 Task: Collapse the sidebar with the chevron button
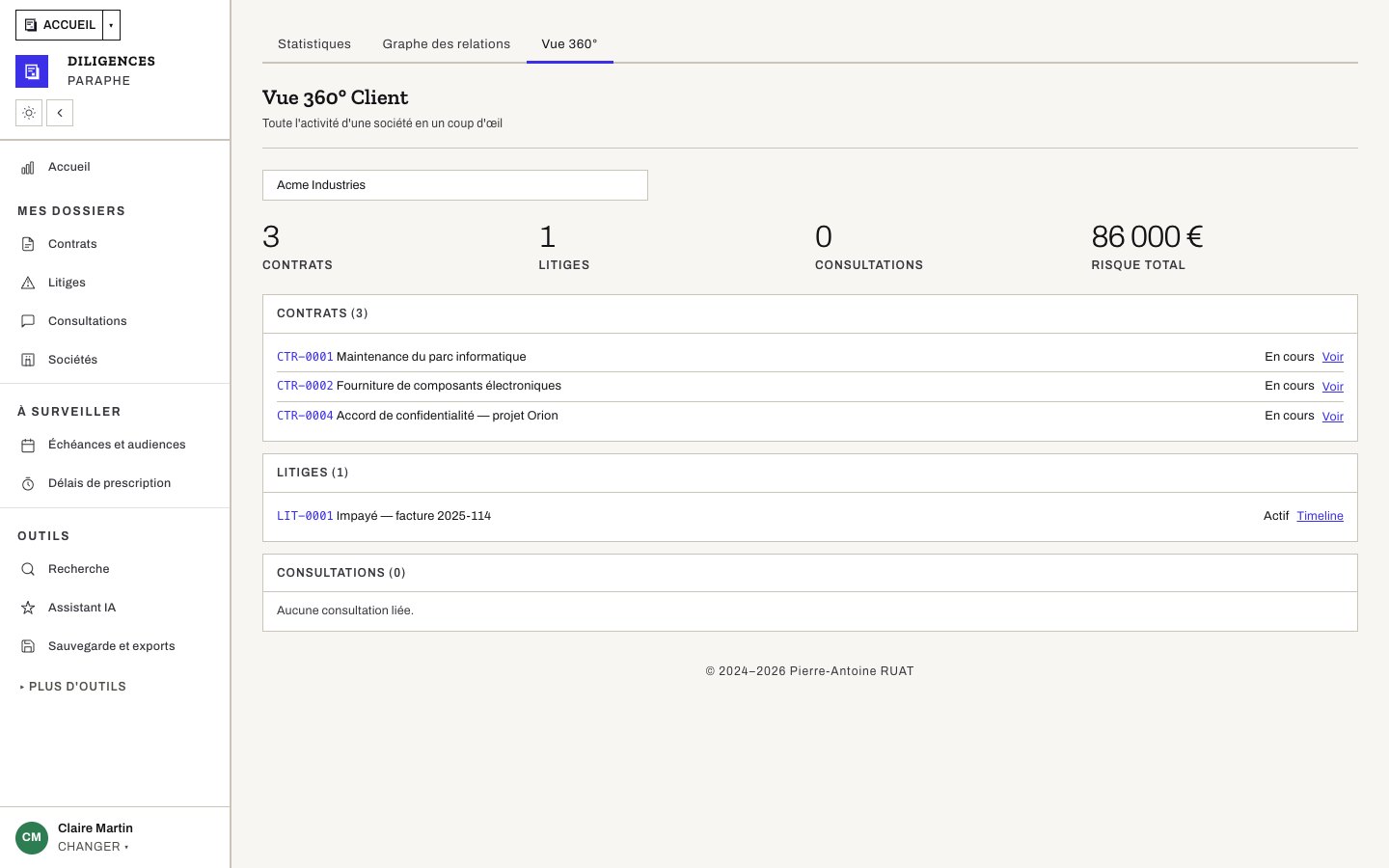click(x=60, y=113)
